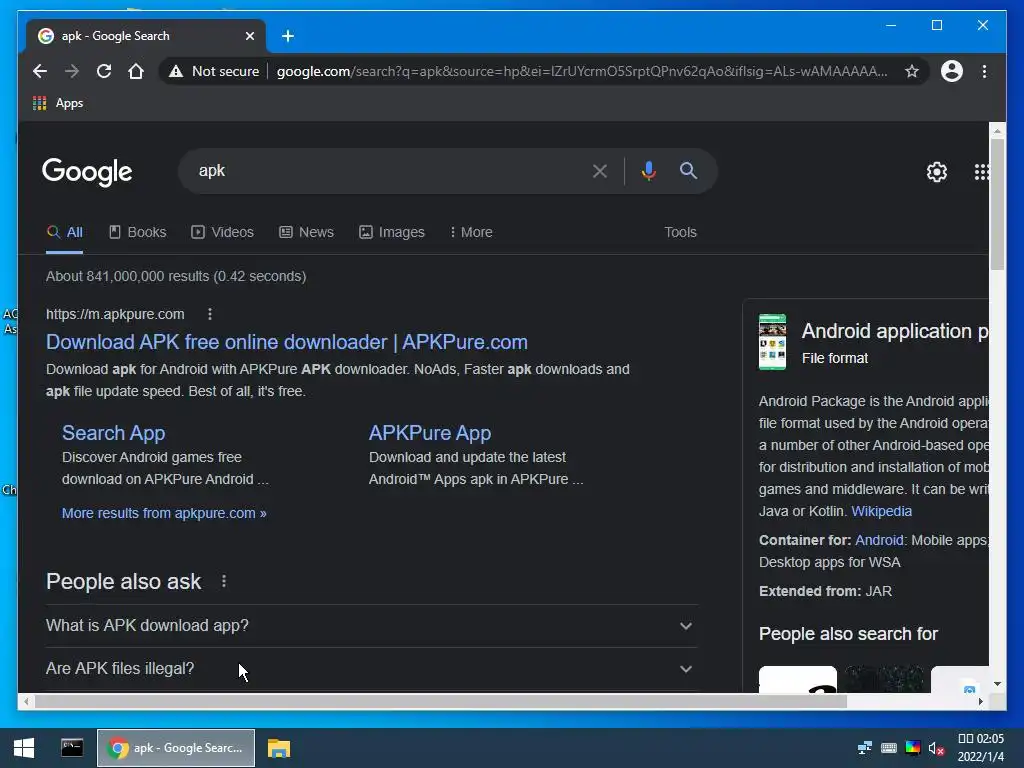Switch to News results tab
Image resolution: width=1024 pixels, height=768 pixels.
coord(306,232)
